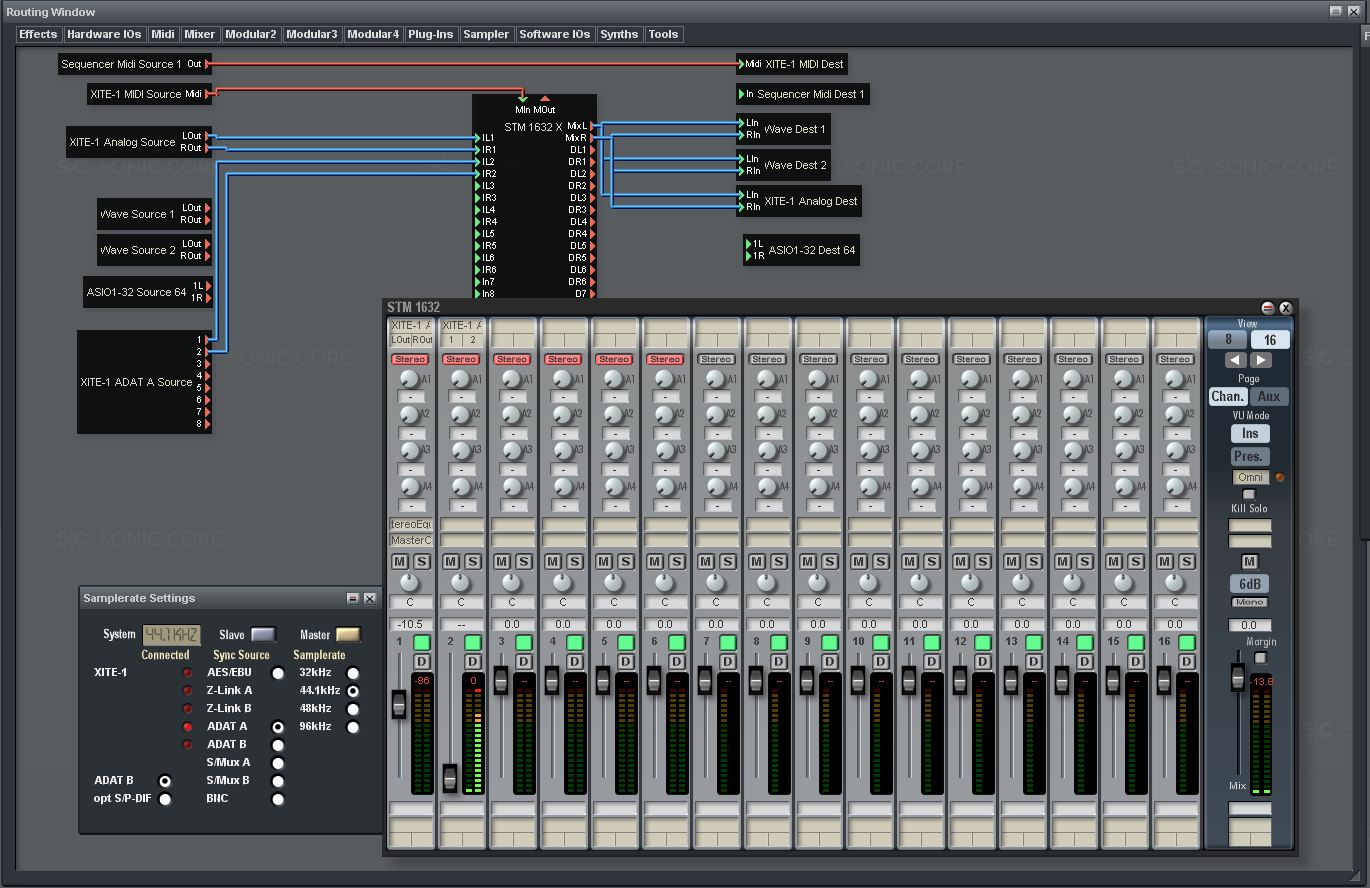1370x888 pixels.
Task: Mute mixer channel 14
Action: pyautogui.click(x=1063, y=562)
